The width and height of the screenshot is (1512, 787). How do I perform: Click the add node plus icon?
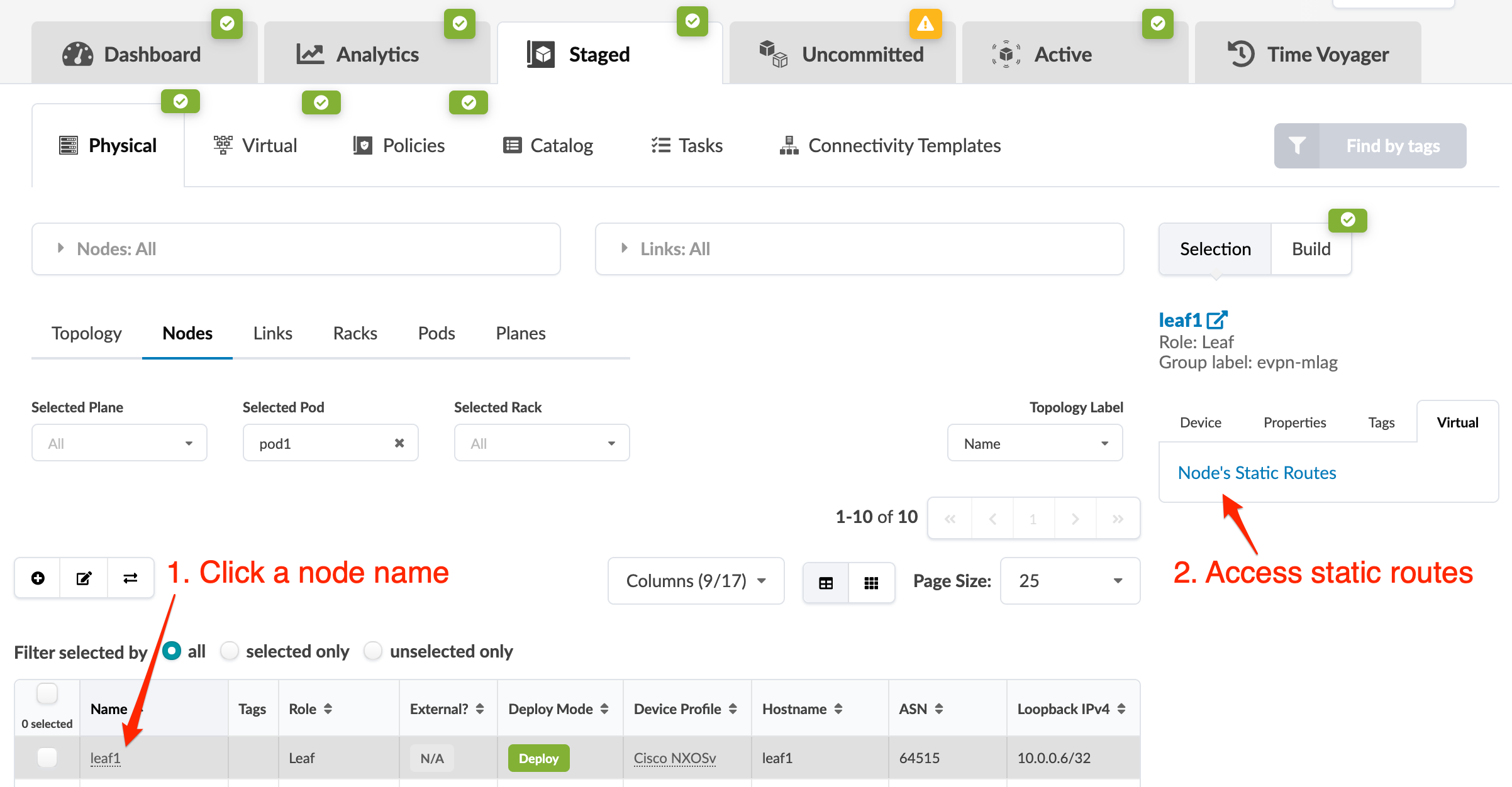(38, 578)
